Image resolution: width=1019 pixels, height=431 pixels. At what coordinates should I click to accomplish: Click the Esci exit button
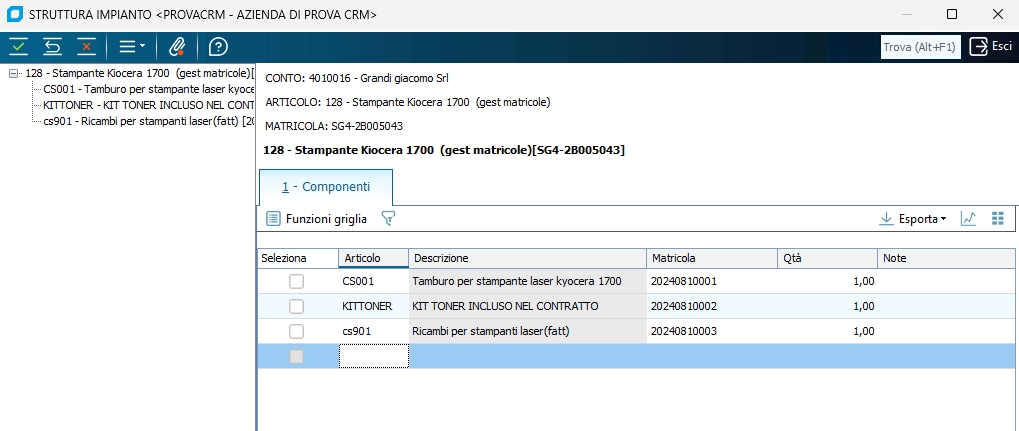pyautogui.click(x=990, y=46)
